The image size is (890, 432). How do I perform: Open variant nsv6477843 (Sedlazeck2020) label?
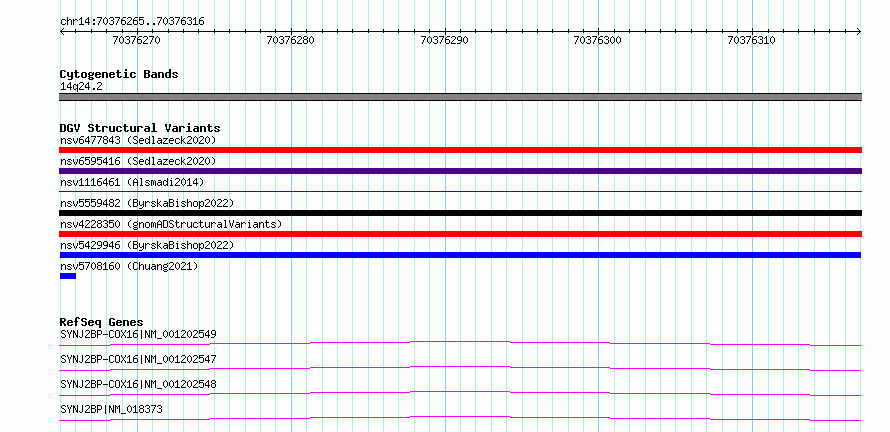click(x=138, y=140)
